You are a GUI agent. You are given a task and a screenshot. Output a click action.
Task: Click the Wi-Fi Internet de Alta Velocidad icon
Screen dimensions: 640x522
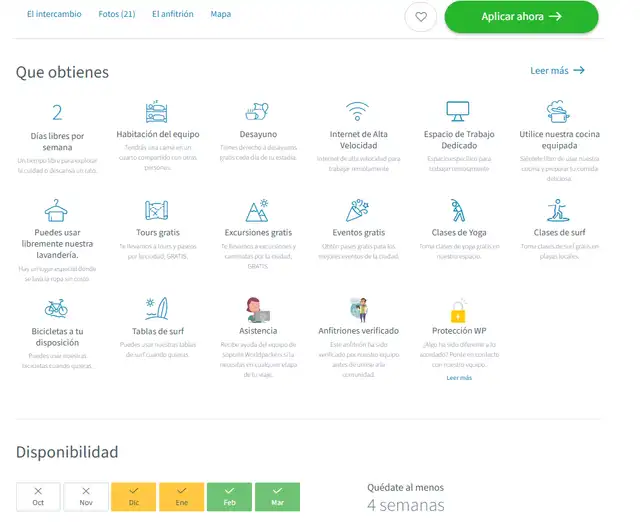pyautogui.click(x=357, y=111)
